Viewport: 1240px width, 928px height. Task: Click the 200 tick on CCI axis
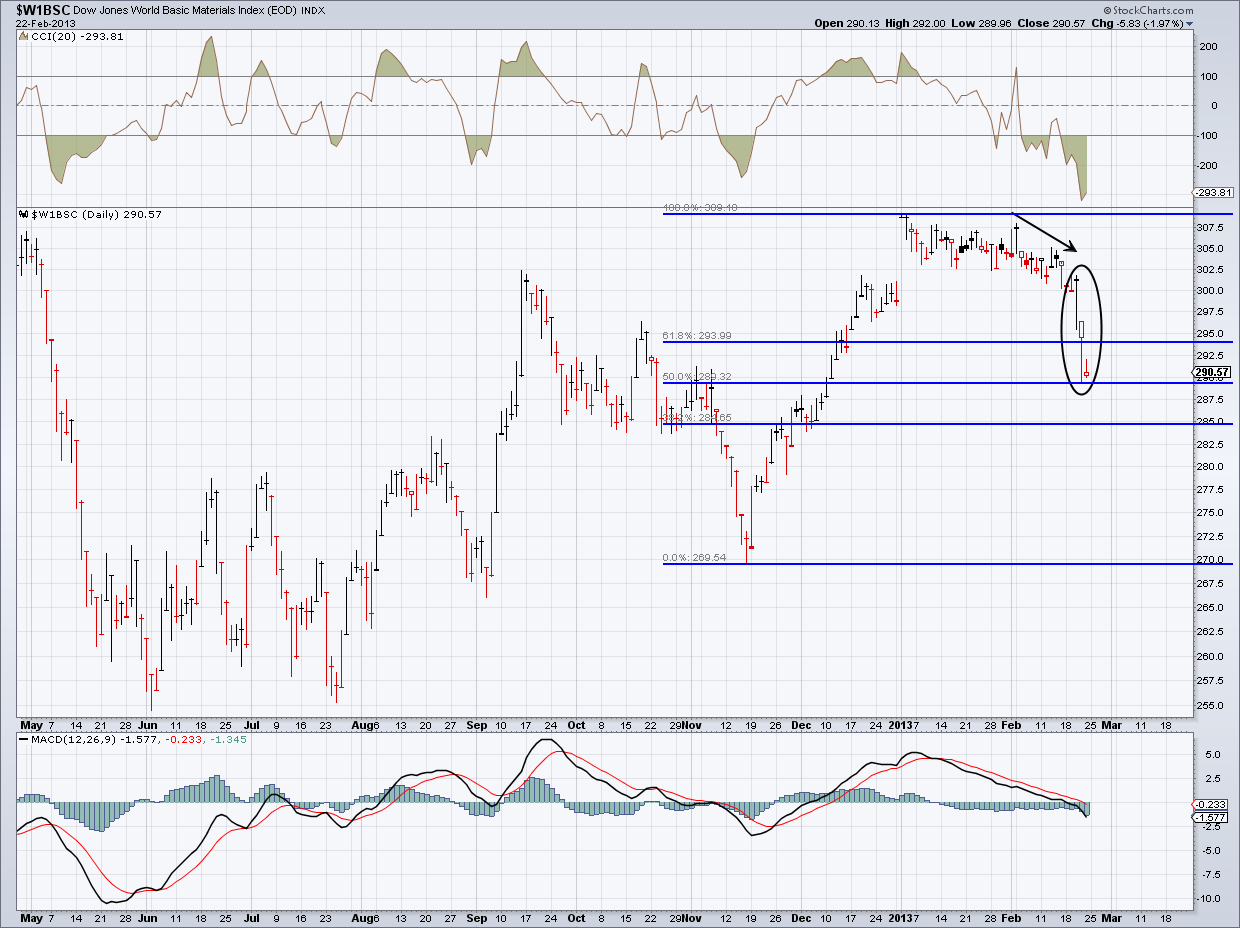pyautogui.click(x=1207, y=46)
